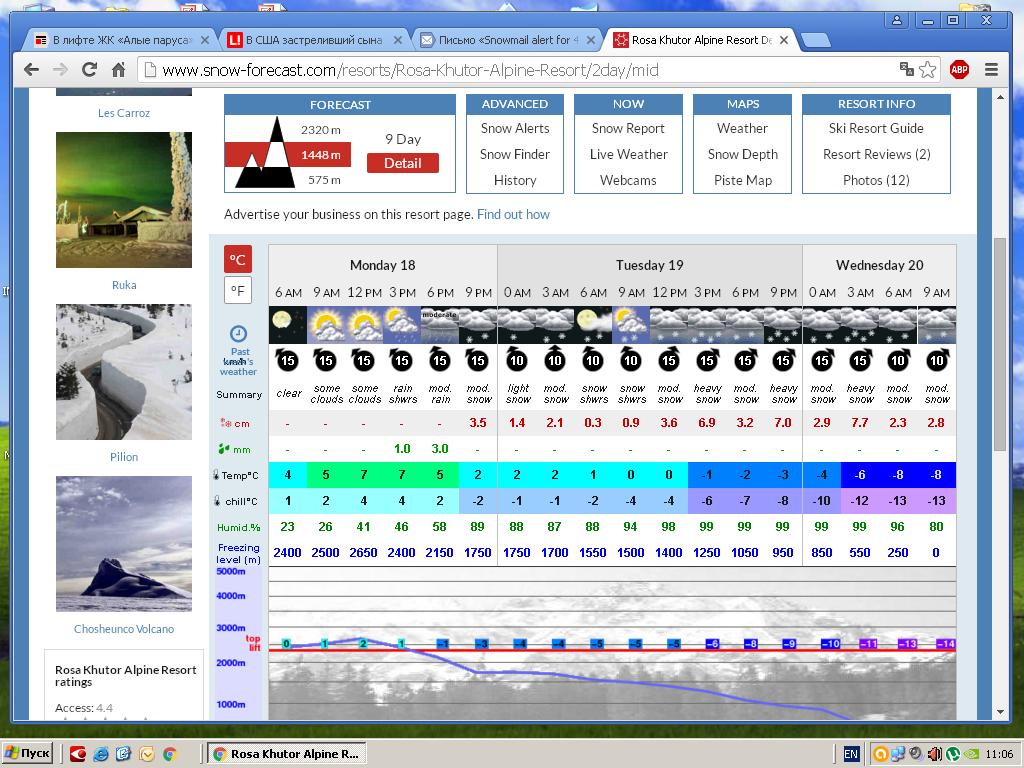Open the Snow Alerts link
1024x768 pixels.
click(x=515, y=129)
